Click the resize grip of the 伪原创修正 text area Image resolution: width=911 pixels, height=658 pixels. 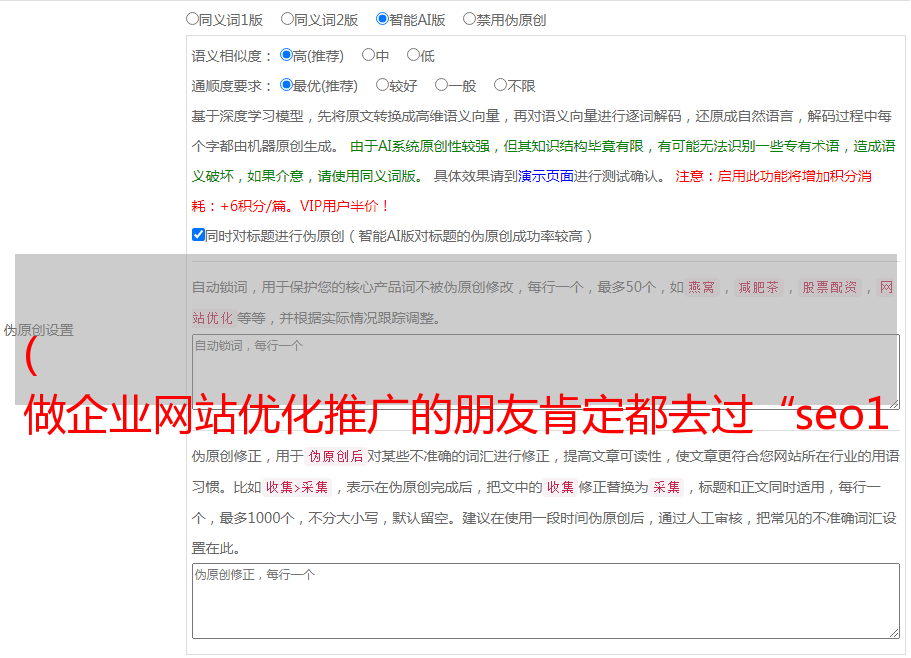pos(894,633)
